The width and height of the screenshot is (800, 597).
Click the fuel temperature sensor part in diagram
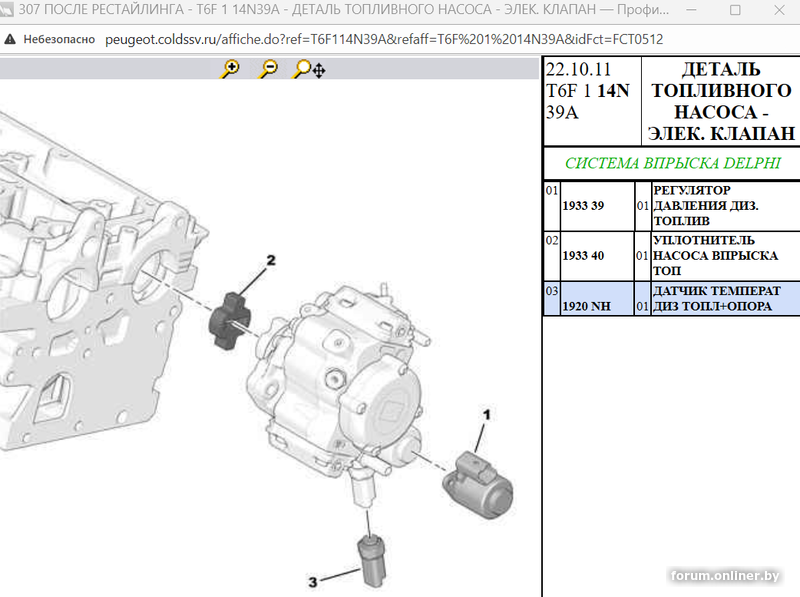372,561
